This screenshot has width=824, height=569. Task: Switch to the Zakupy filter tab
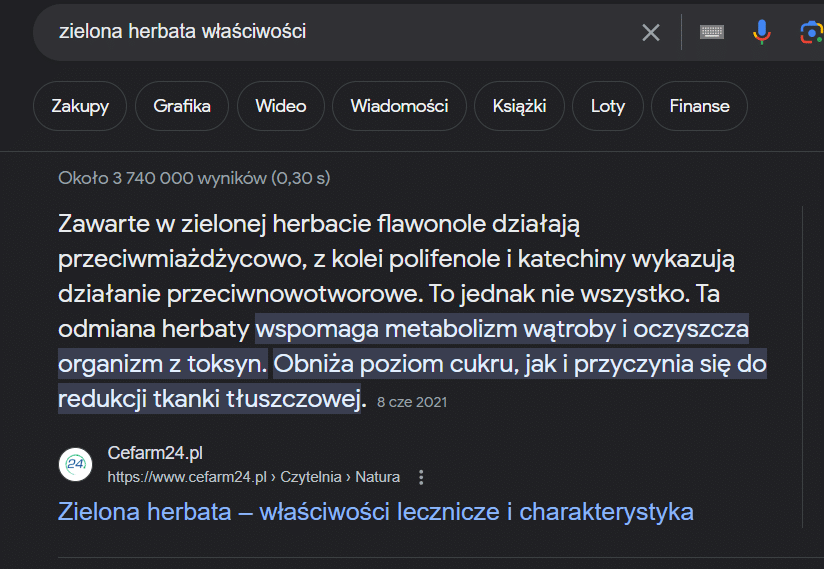pyautogui.click(x=80, y=106)
